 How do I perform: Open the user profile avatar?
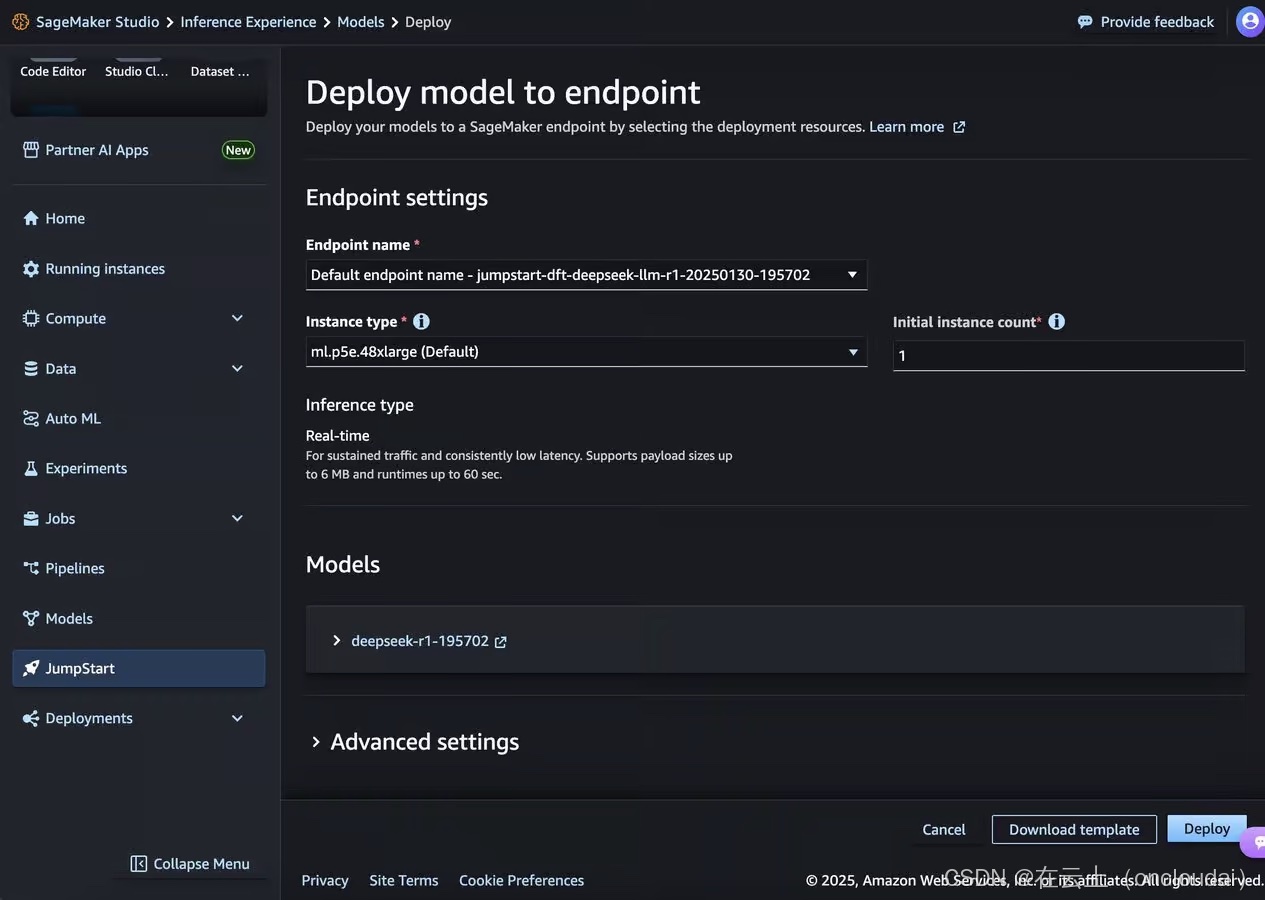(1250, 21)
